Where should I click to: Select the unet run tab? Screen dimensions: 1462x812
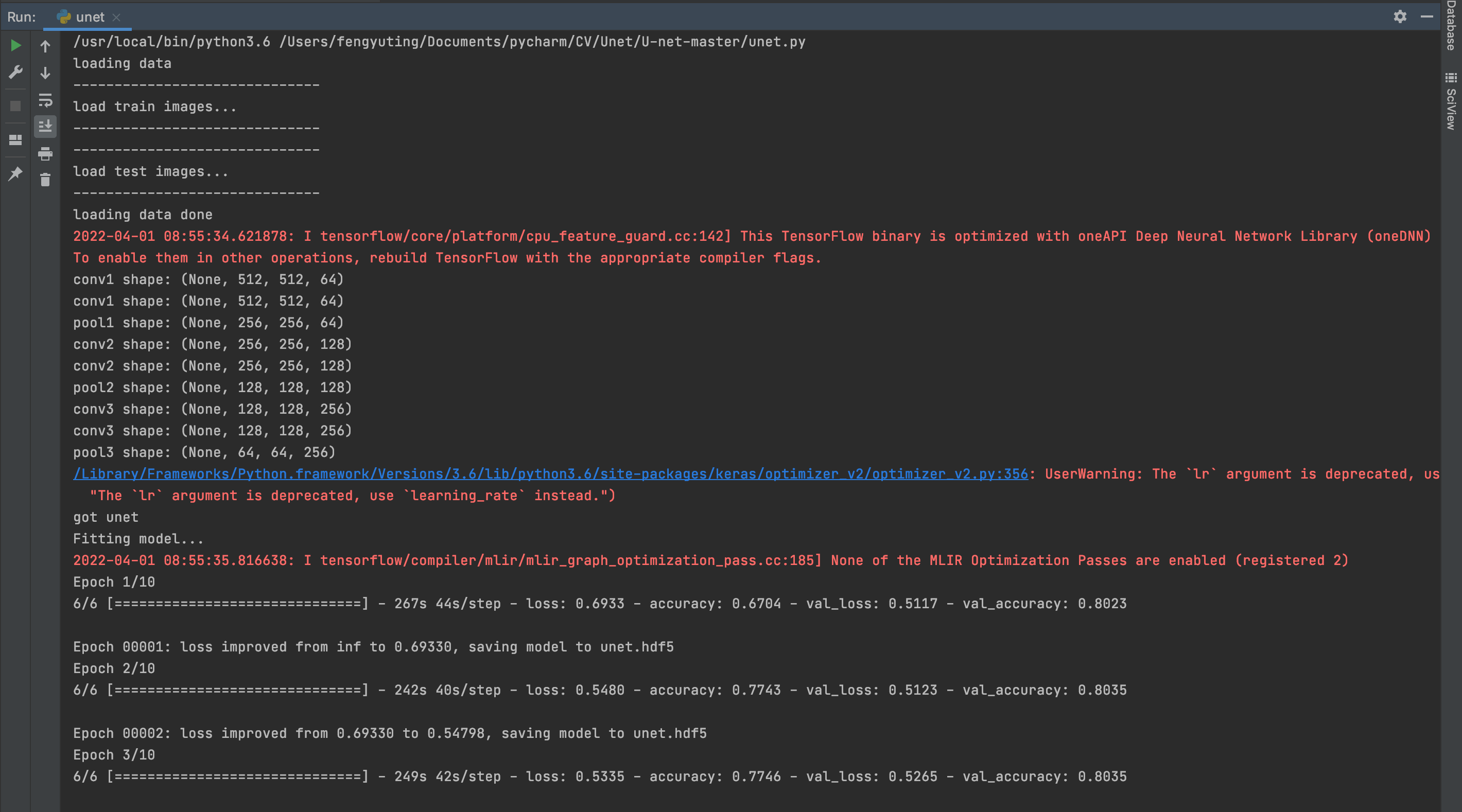coord(89,17)
